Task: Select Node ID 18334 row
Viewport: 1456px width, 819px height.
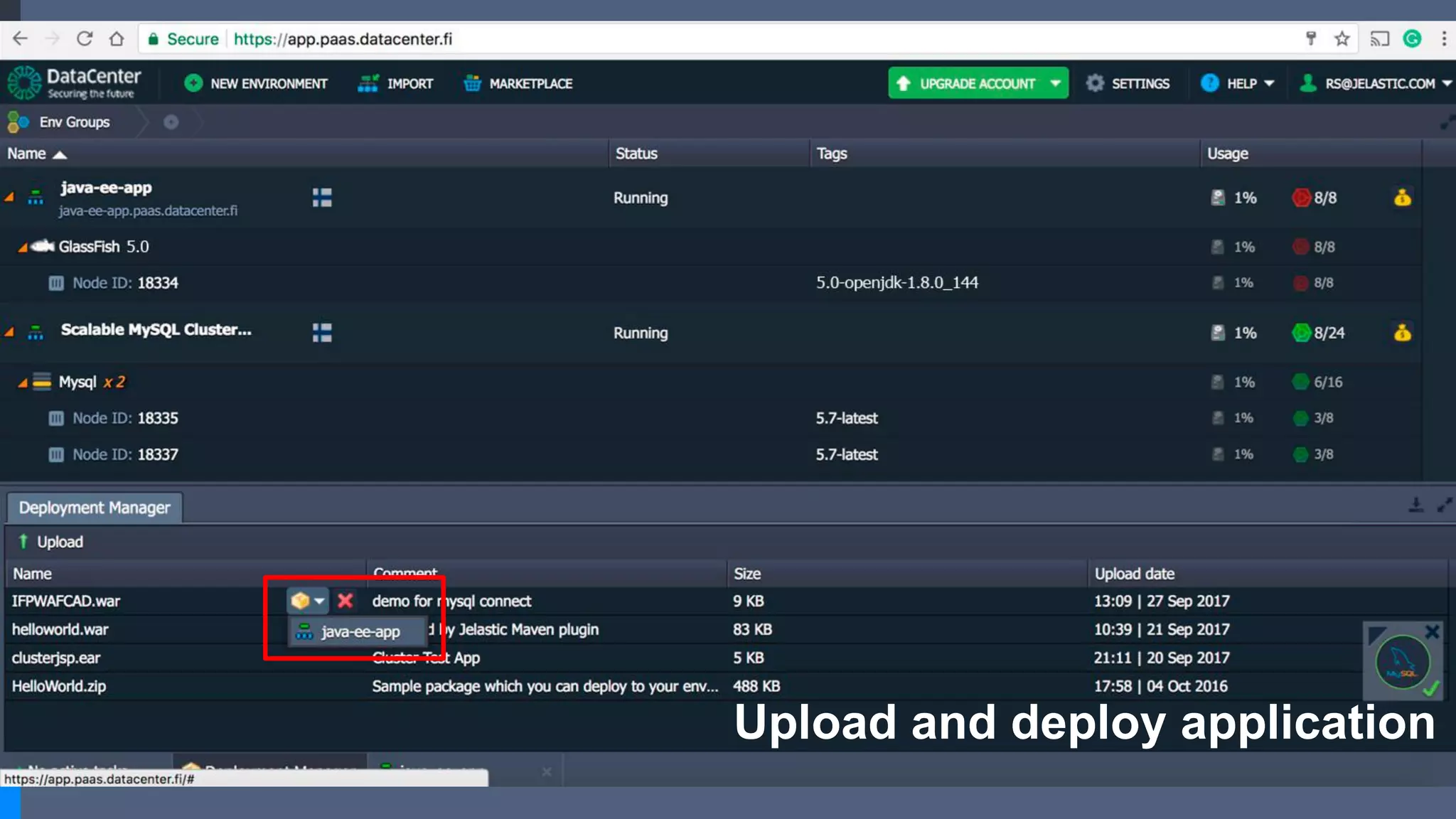Action: 711,283
